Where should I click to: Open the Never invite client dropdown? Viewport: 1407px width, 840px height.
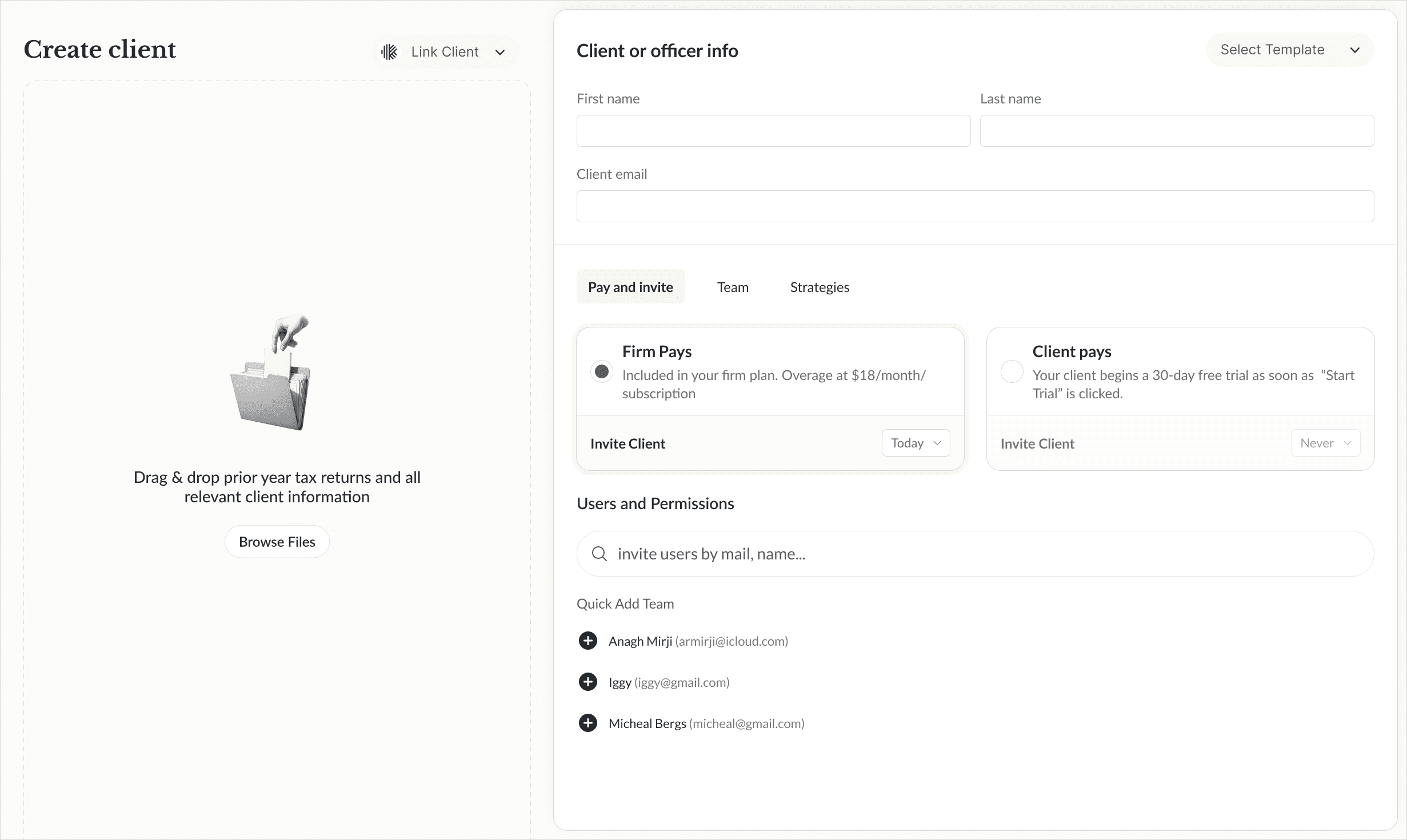click(x=1325, y=443)
